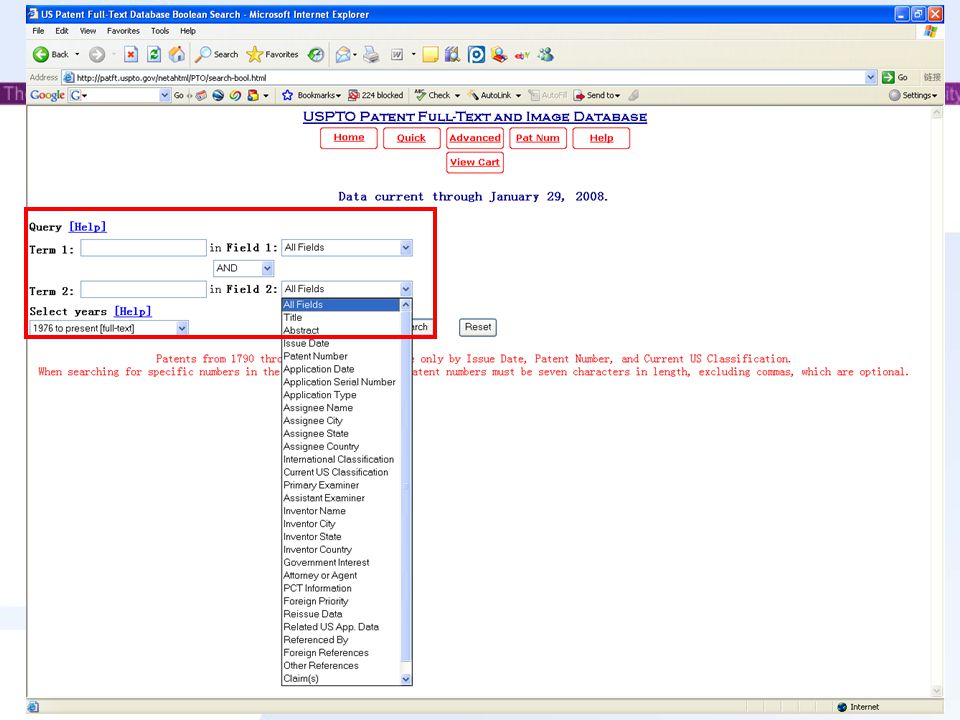Open the Mail envelope icon

(343, 54)
